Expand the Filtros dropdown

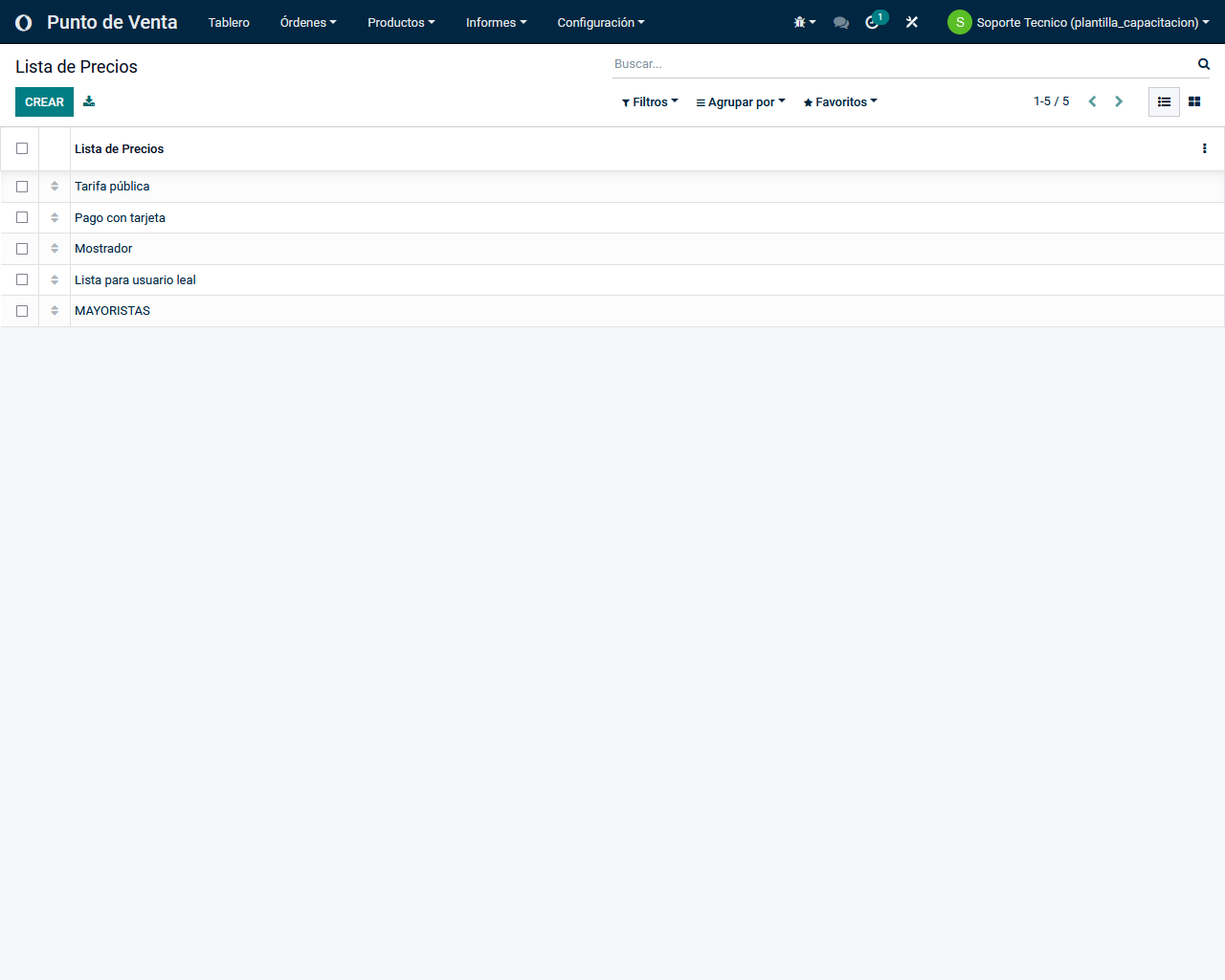tap(650, 102)
